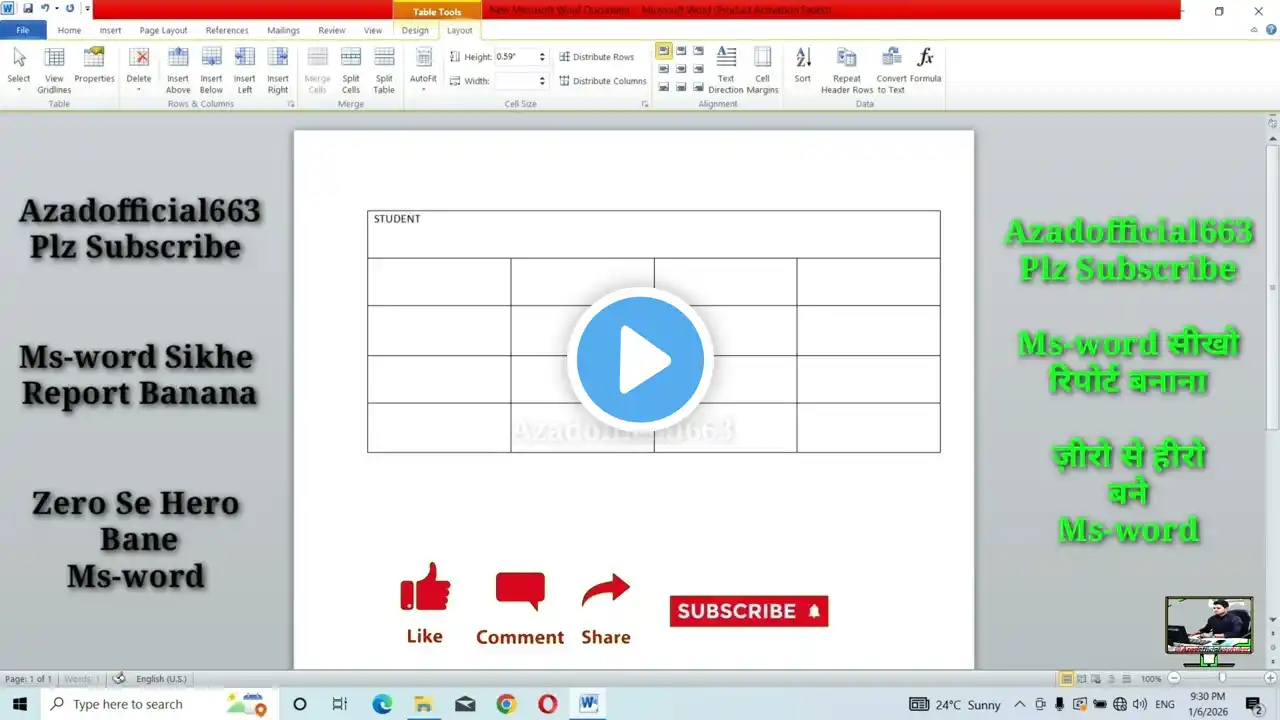The width and height of the screenshot is (1280, 720).
Task: Open the View tab
Action: click(x=372, y=30)
